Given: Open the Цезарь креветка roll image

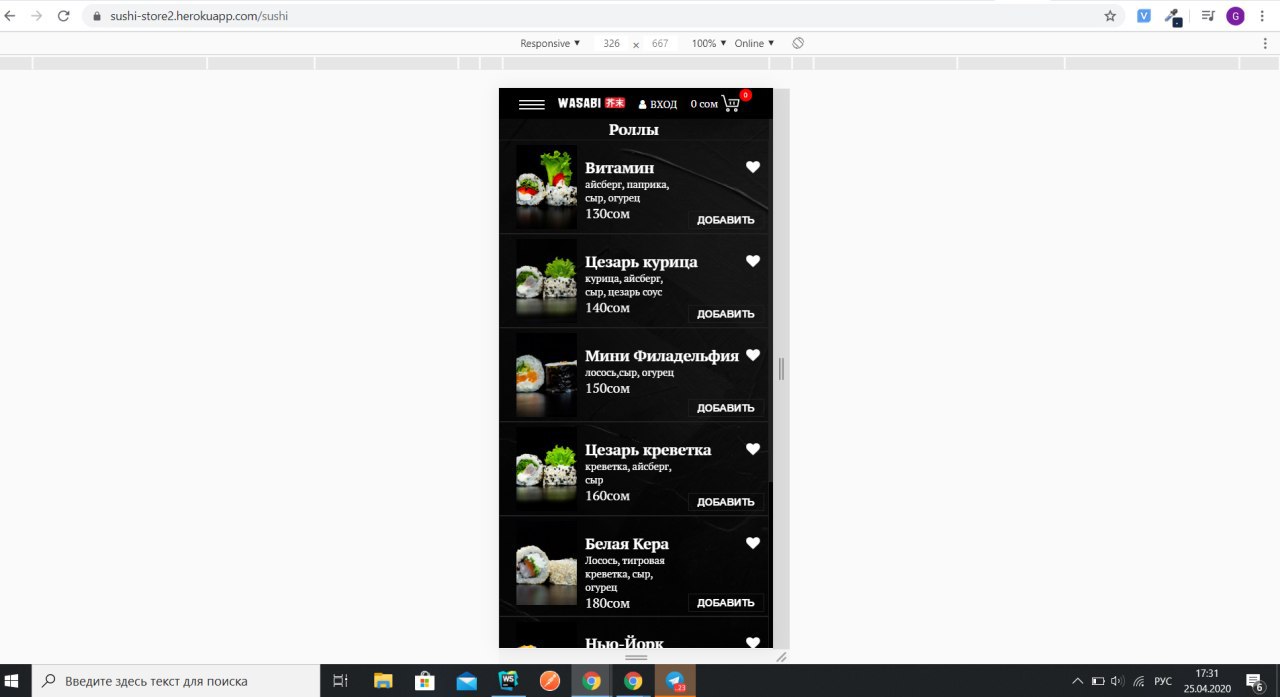Looking at the screenshot, I should [x=546, y=469].
